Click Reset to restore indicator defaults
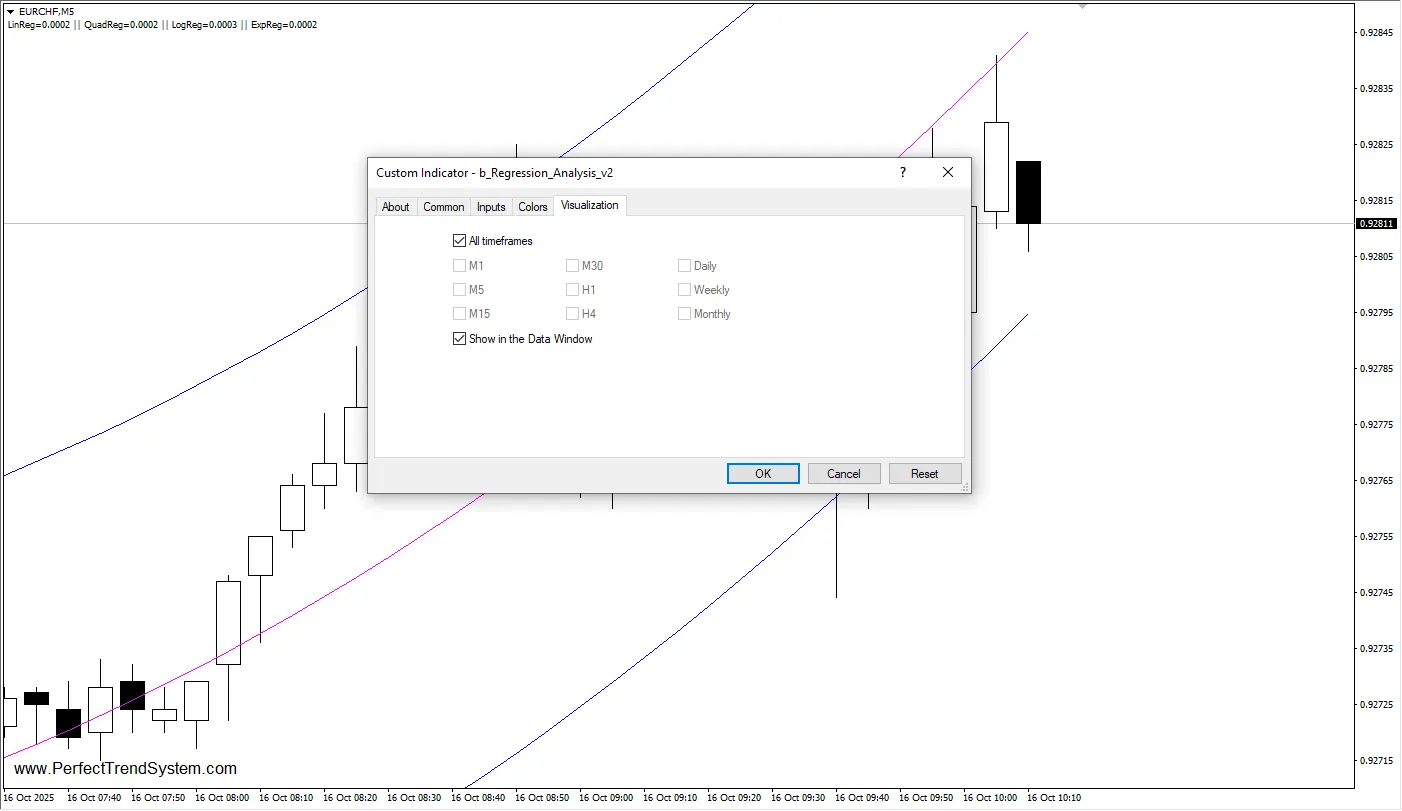 tap(924, 473)
